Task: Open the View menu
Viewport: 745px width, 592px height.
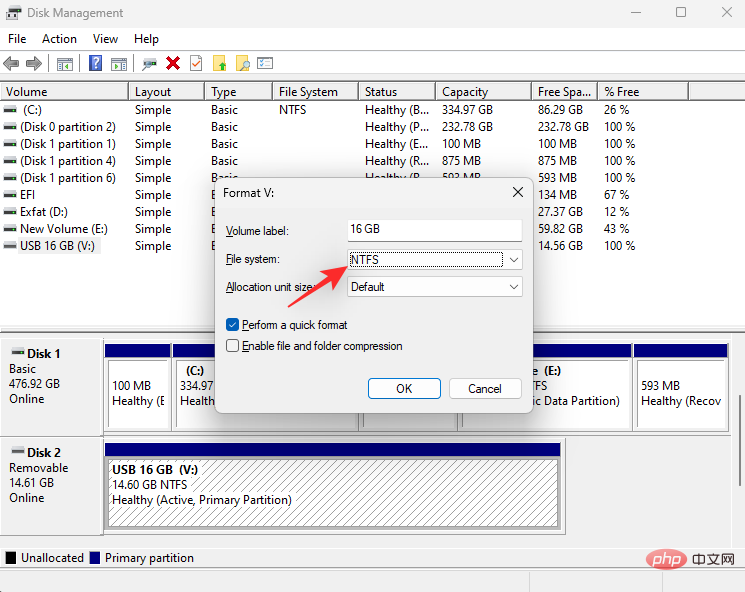Action: (x=105, y=39)
